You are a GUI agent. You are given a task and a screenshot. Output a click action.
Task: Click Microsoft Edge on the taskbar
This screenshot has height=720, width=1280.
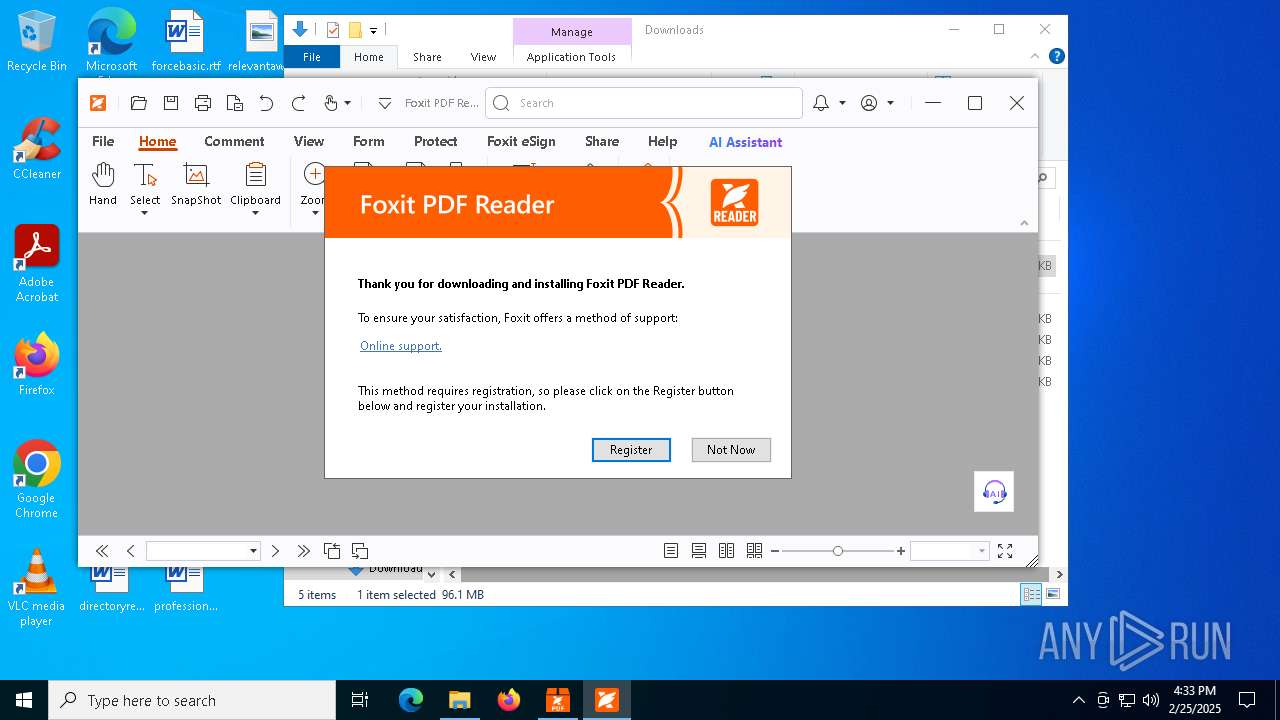[411, 700]
